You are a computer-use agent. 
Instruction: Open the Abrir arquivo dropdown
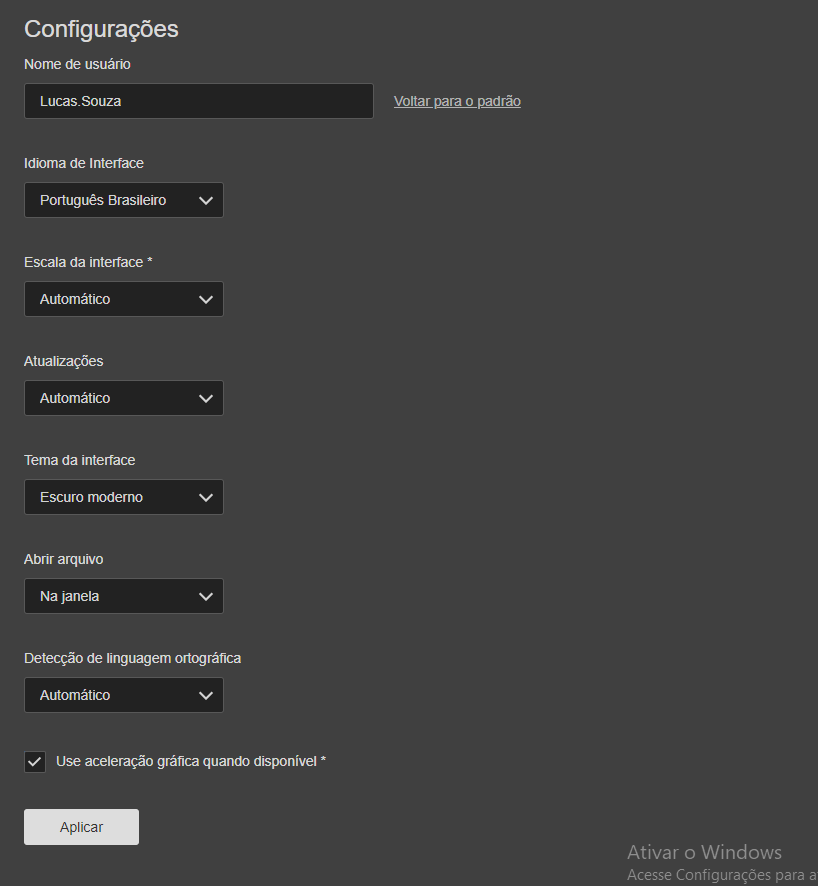coord(123,596)
